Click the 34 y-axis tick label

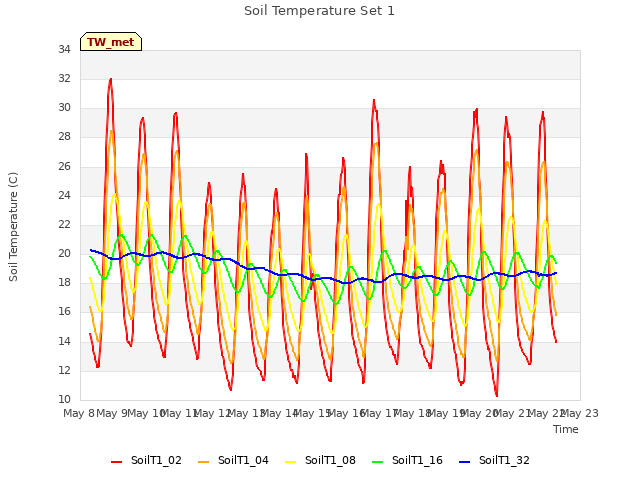[64, 49]
